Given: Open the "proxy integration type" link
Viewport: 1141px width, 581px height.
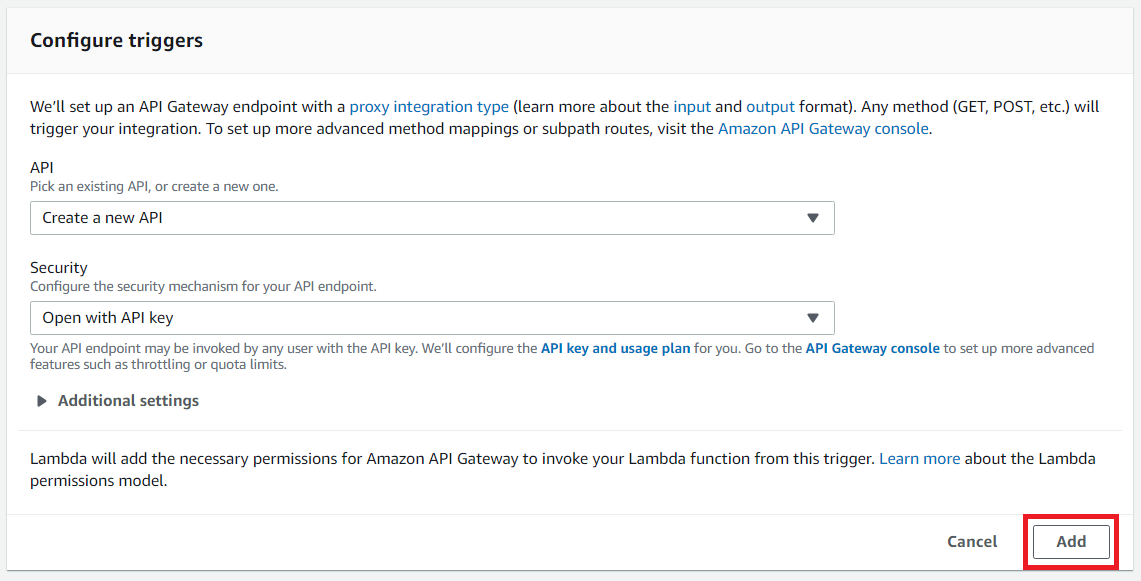Looking at the screenshot, I should pyautogui.click(x=429, y=106).
